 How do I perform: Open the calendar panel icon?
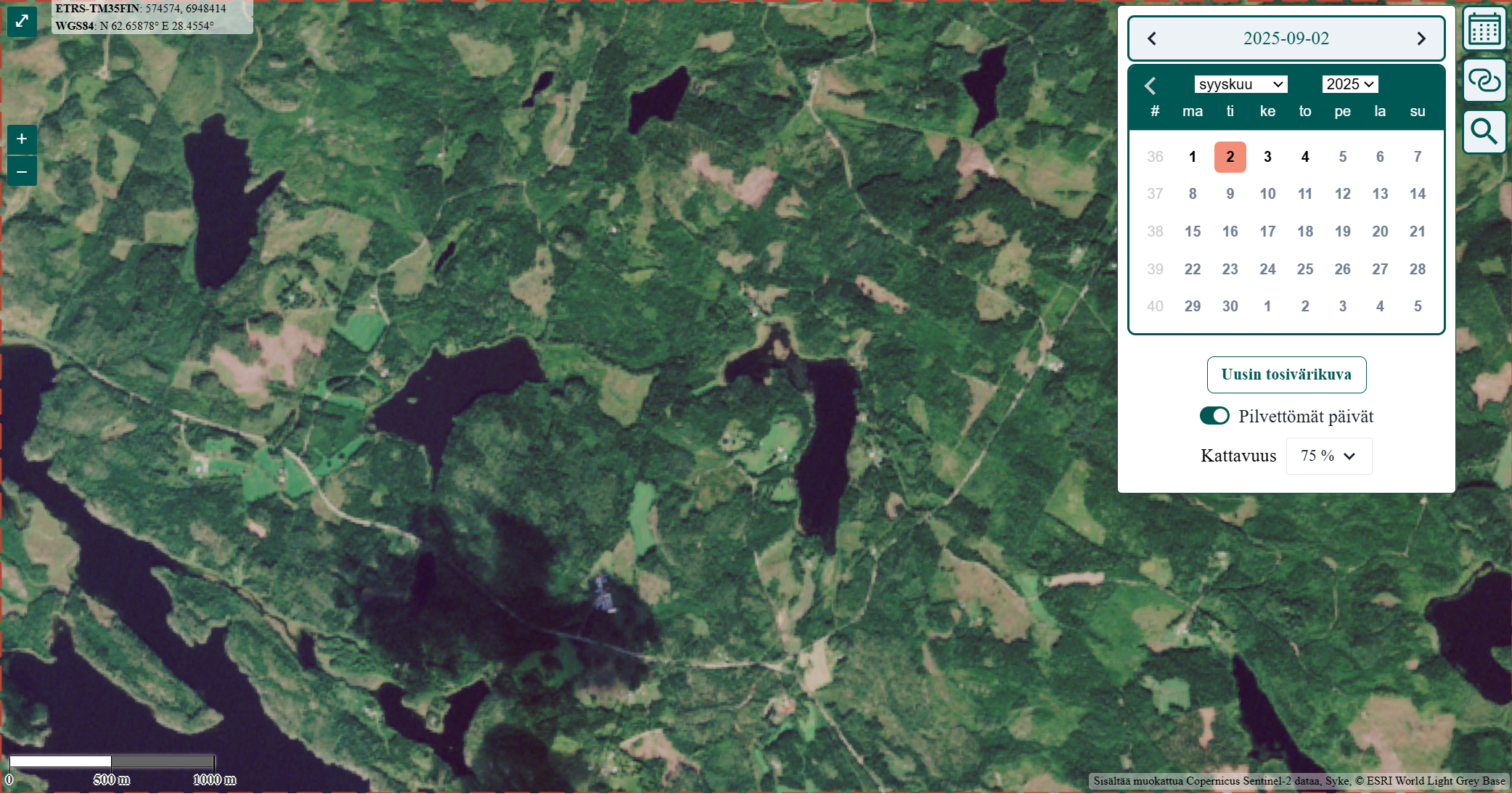pos(1484,30)
